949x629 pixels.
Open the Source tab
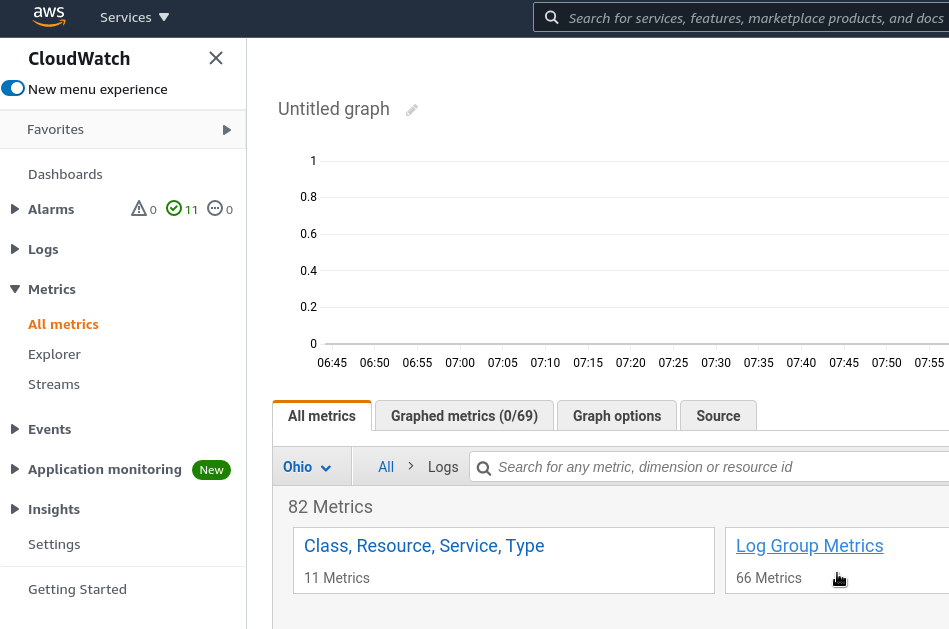[718, 416]
